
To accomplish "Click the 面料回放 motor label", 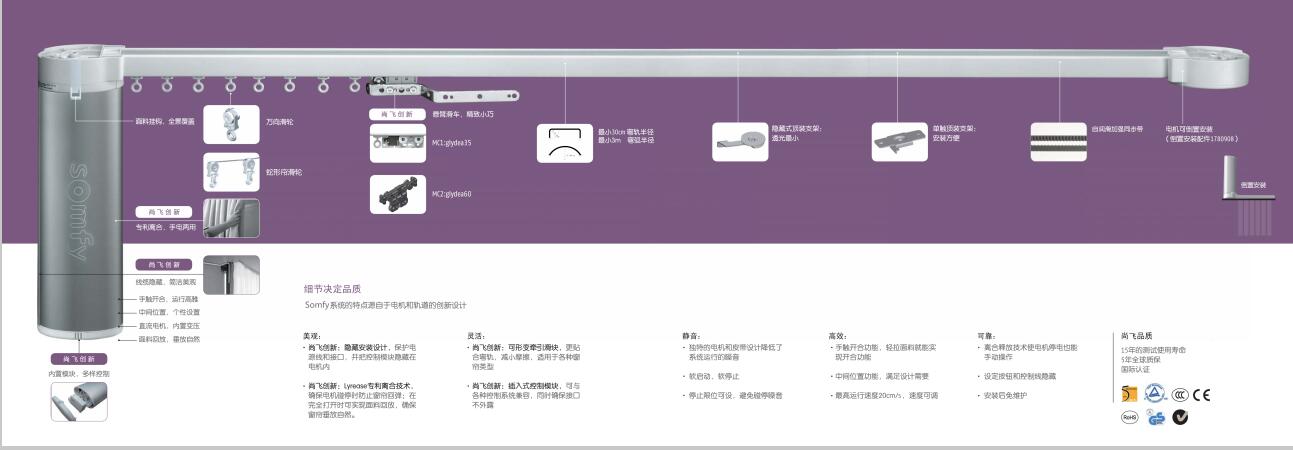I will click(168, 339).
